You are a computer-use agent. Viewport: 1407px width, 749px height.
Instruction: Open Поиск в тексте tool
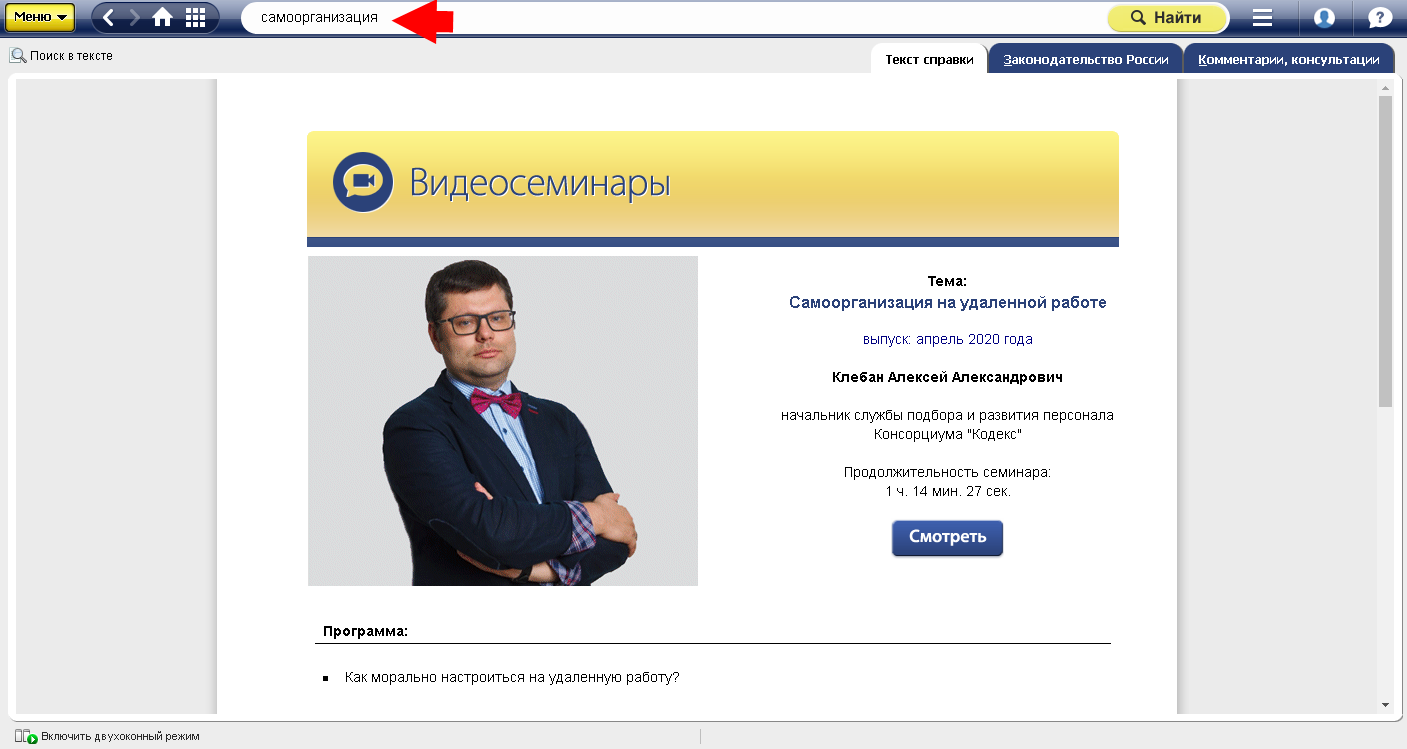pyautogui.click(x=62, y=56)
